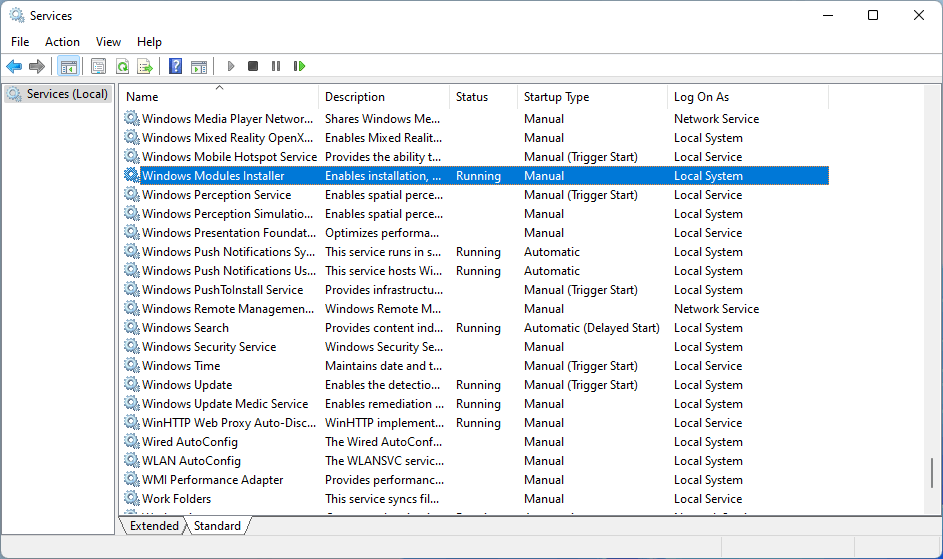The image size is (943, 559).
Task: Click the Stop Service square icon
Action: 253,66
